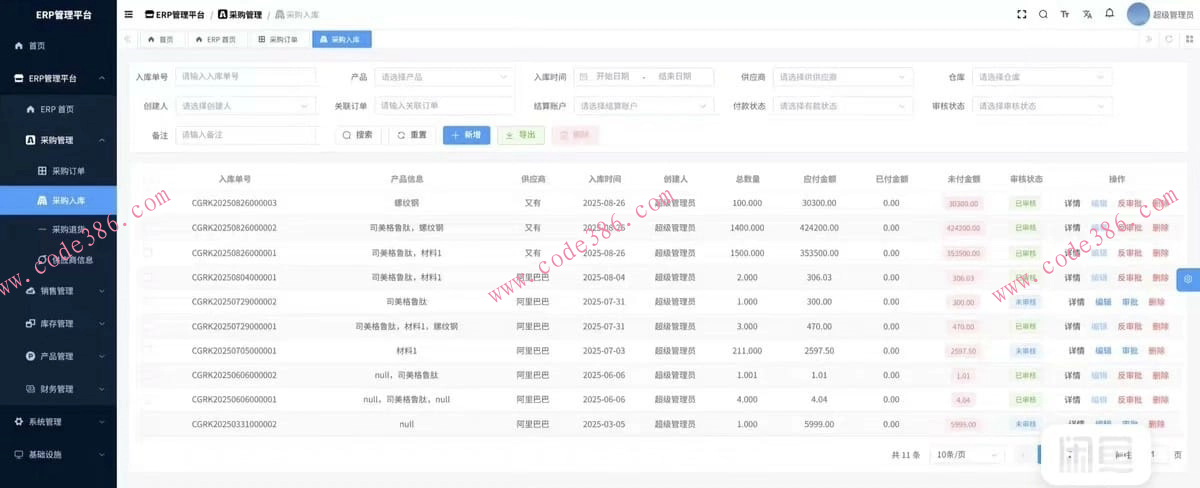Click the red 删除 batch button
This screenshot has width=1200, height=488.
576,134
